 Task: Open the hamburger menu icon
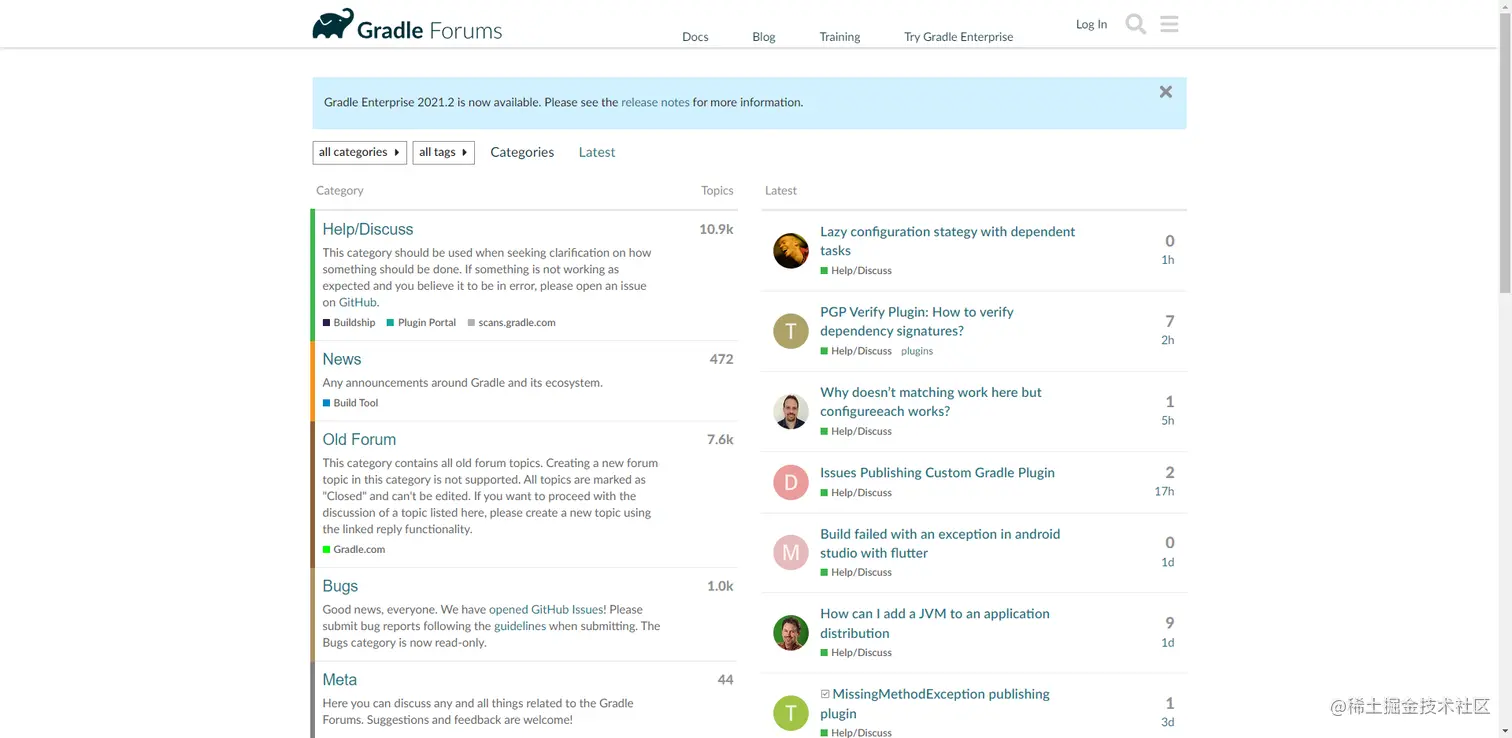point(1169,24)
